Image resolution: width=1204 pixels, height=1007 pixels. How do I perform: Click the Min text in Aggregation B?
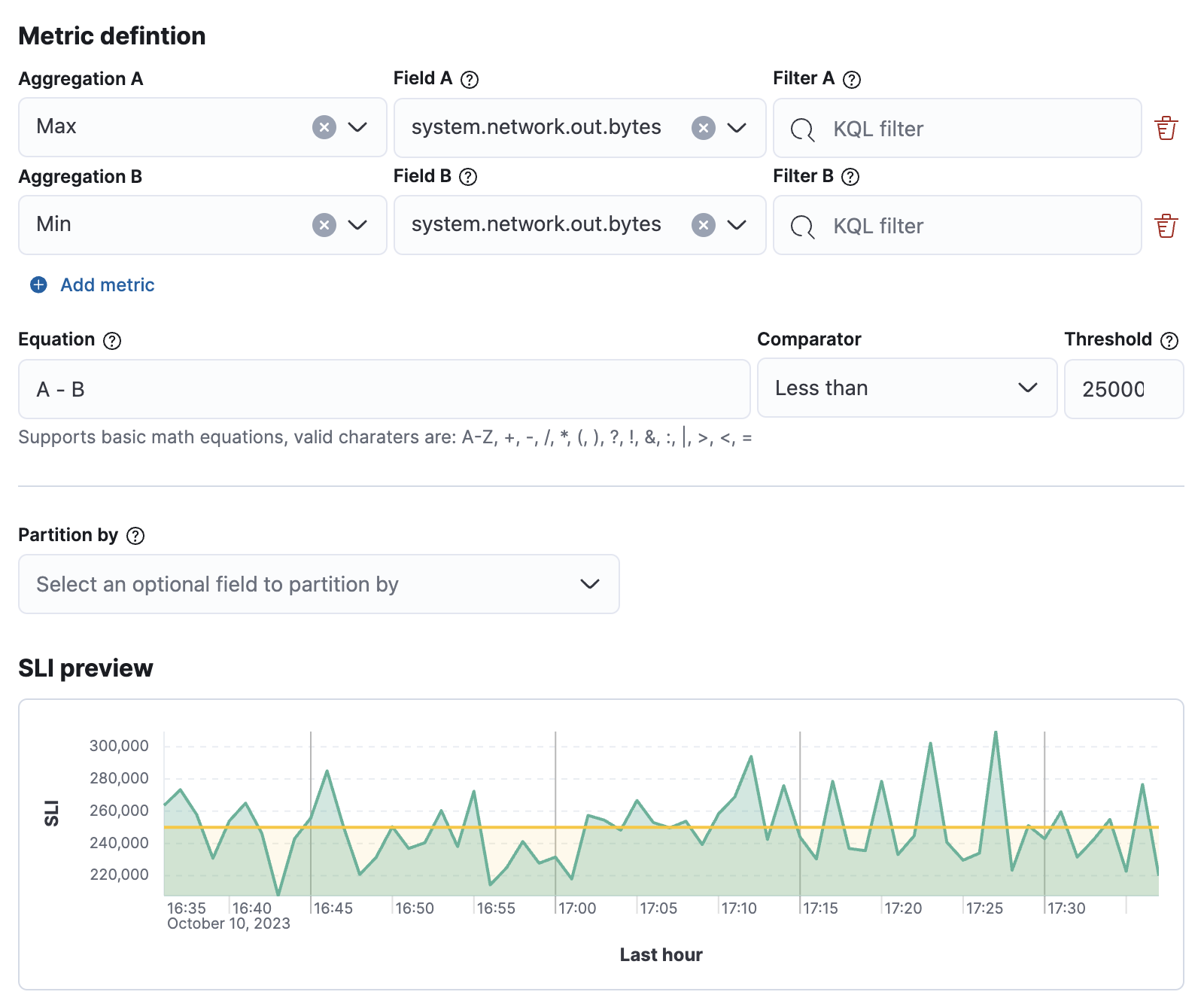pos(53,224)
